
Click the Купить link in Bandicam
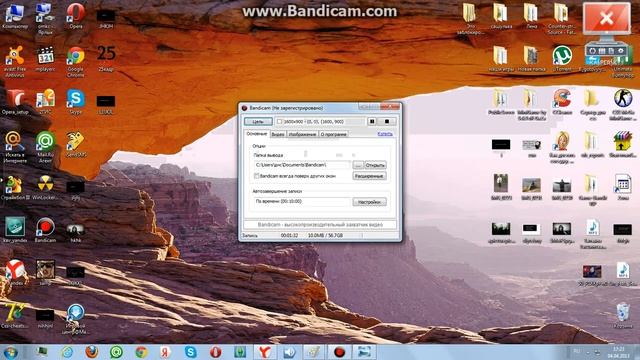click(x=384, y=134)
